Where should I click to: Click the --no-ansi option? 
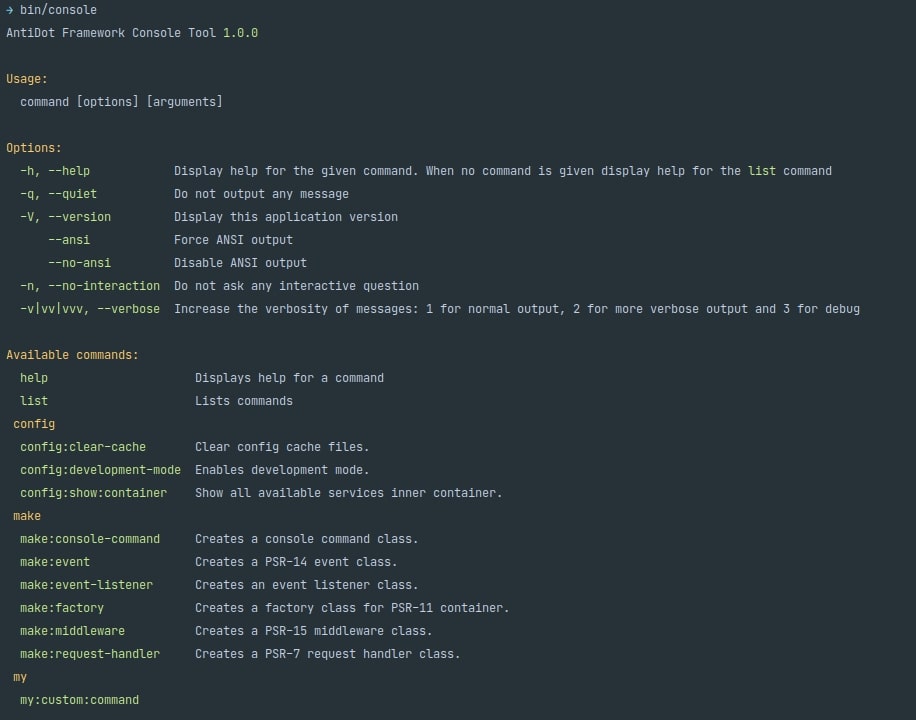[x=79, y=263]
